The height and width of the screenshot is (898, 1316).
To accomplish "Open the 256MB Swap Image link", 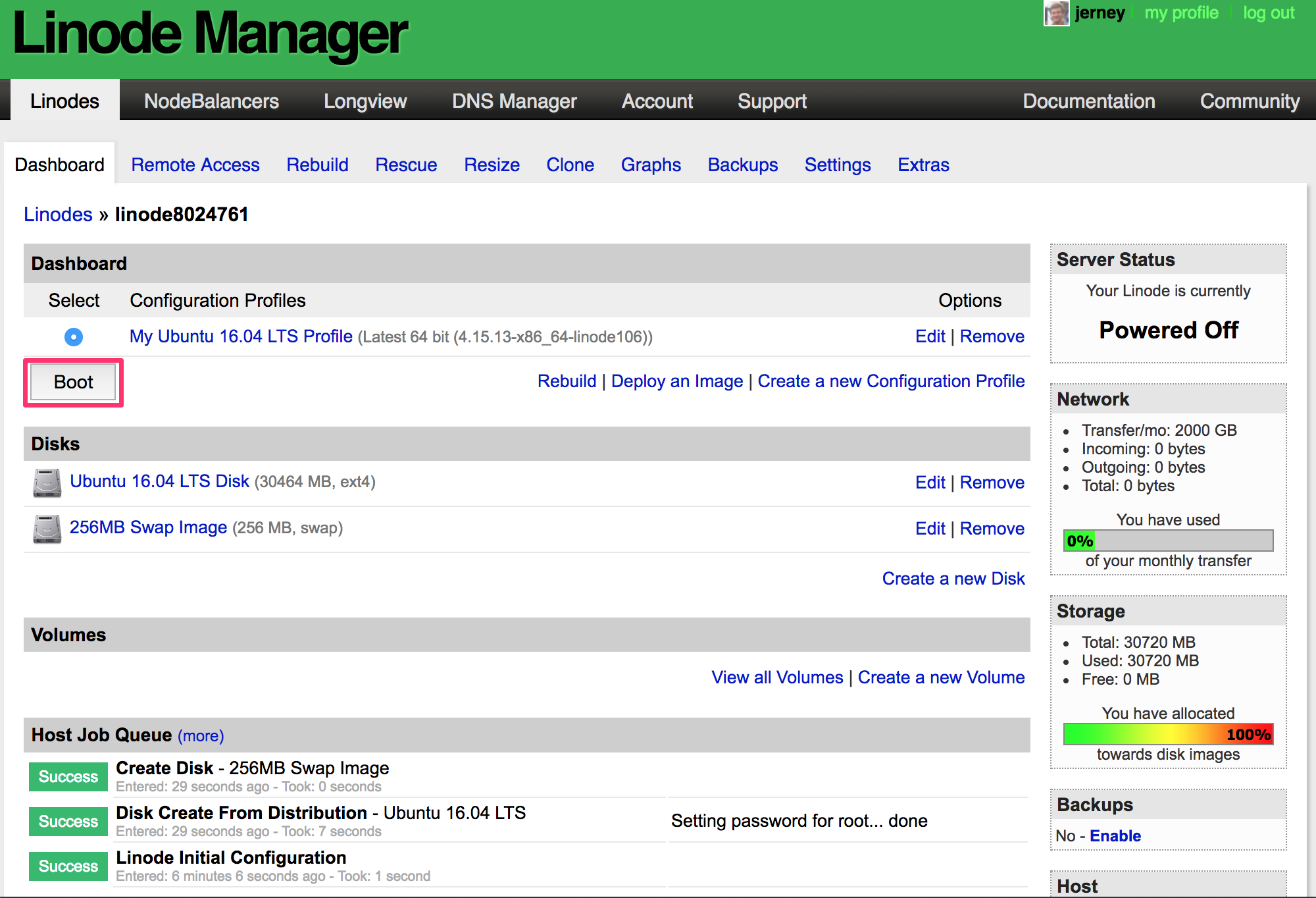I will click(x=148, y=527).
